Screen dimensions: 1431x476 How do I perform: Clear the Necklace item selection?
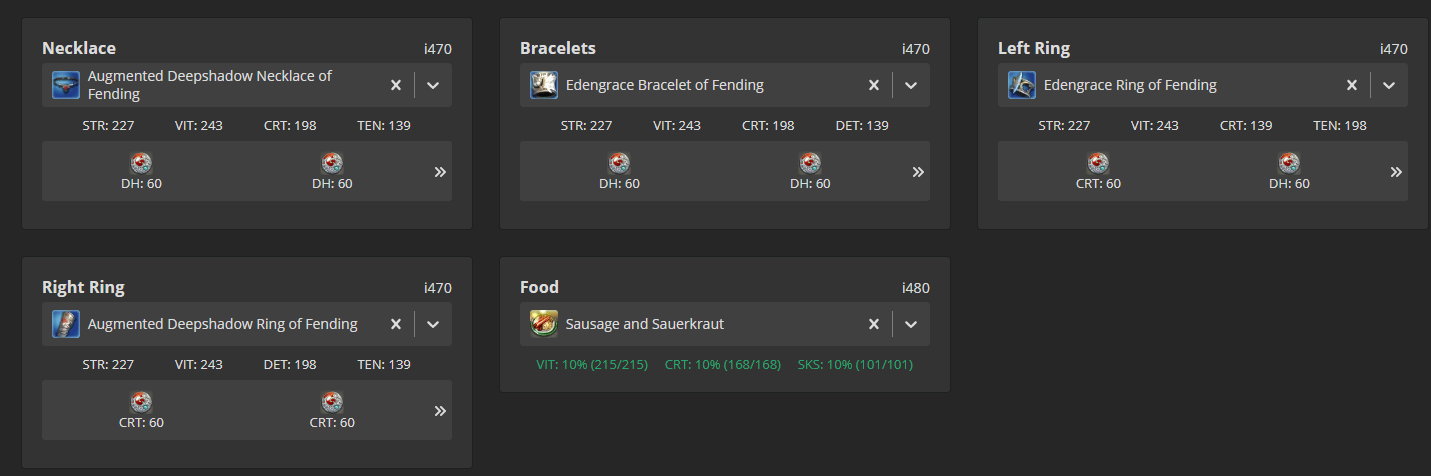tap(395, 85)
